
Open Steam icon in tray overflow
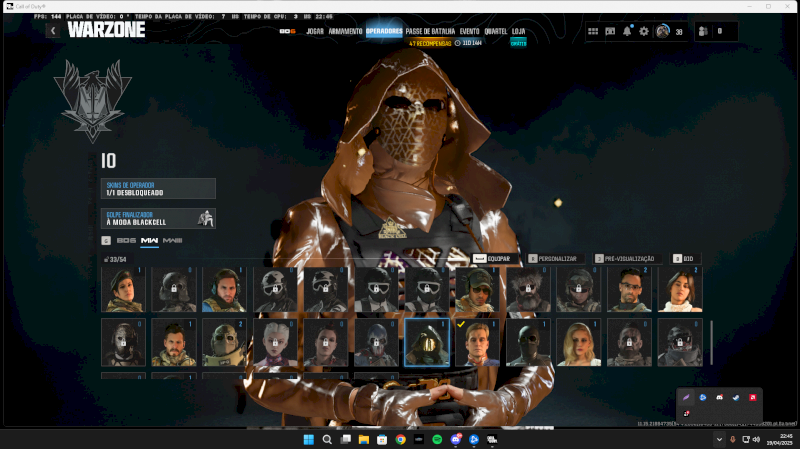click(x=736, y=397)
